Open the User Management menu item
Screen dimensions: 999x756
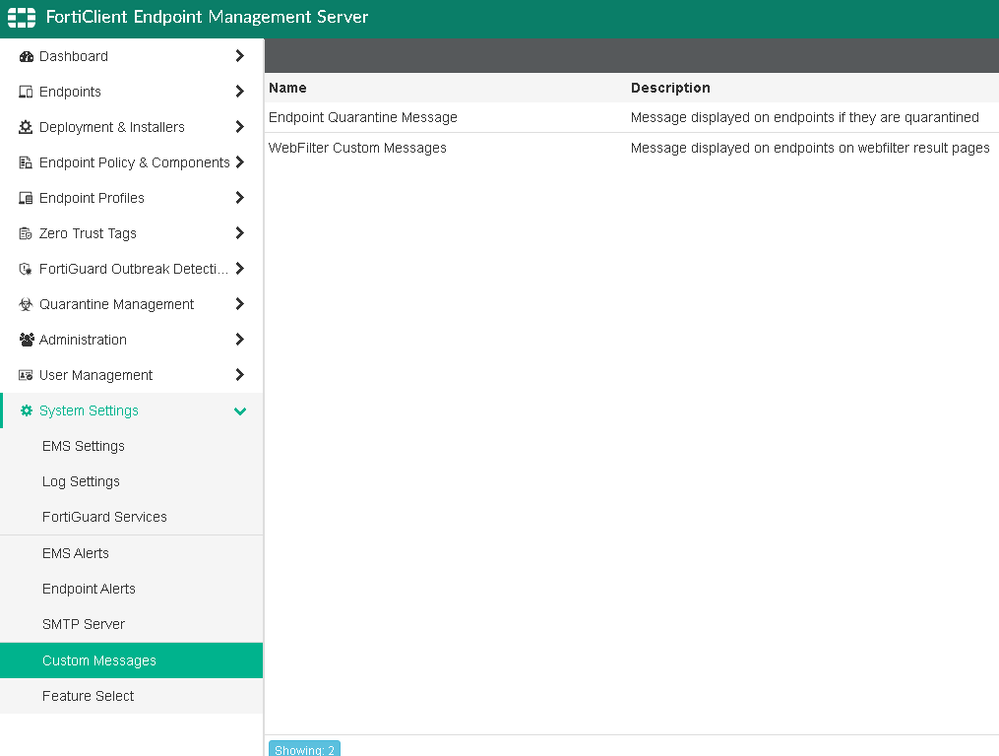pos(131,375)
